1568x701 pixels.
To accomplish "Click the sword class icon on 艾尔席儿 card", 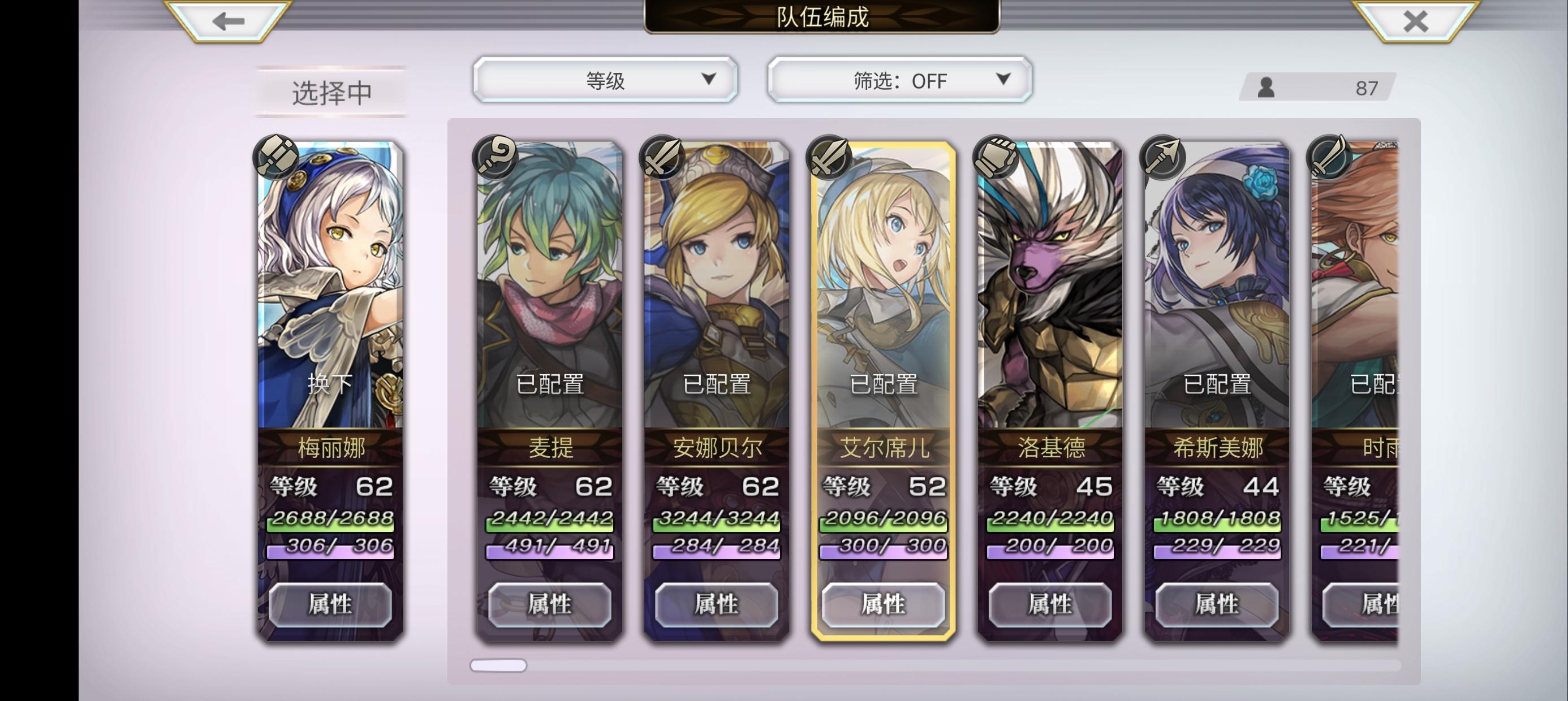I will coord(829,157).
